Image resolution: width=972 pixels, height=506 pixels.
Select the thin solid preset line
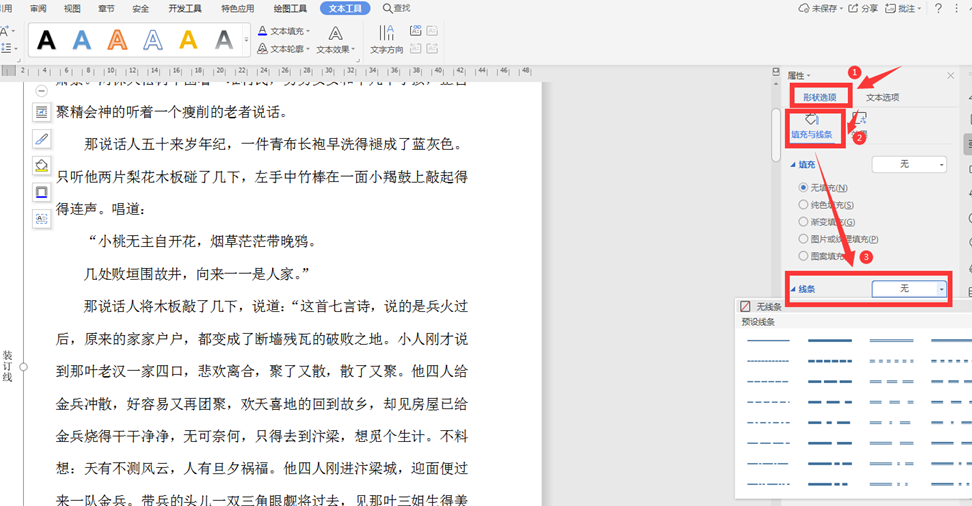coord(768,340)
